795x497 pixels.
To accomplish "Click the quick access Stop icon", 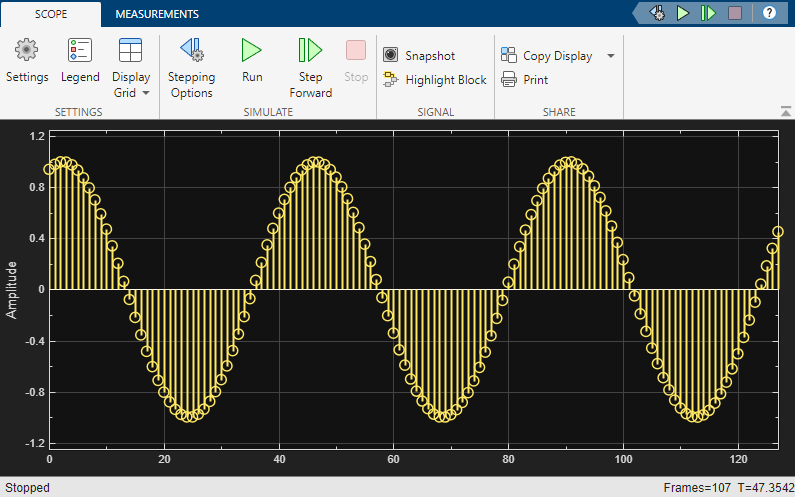I will (735, 13).
